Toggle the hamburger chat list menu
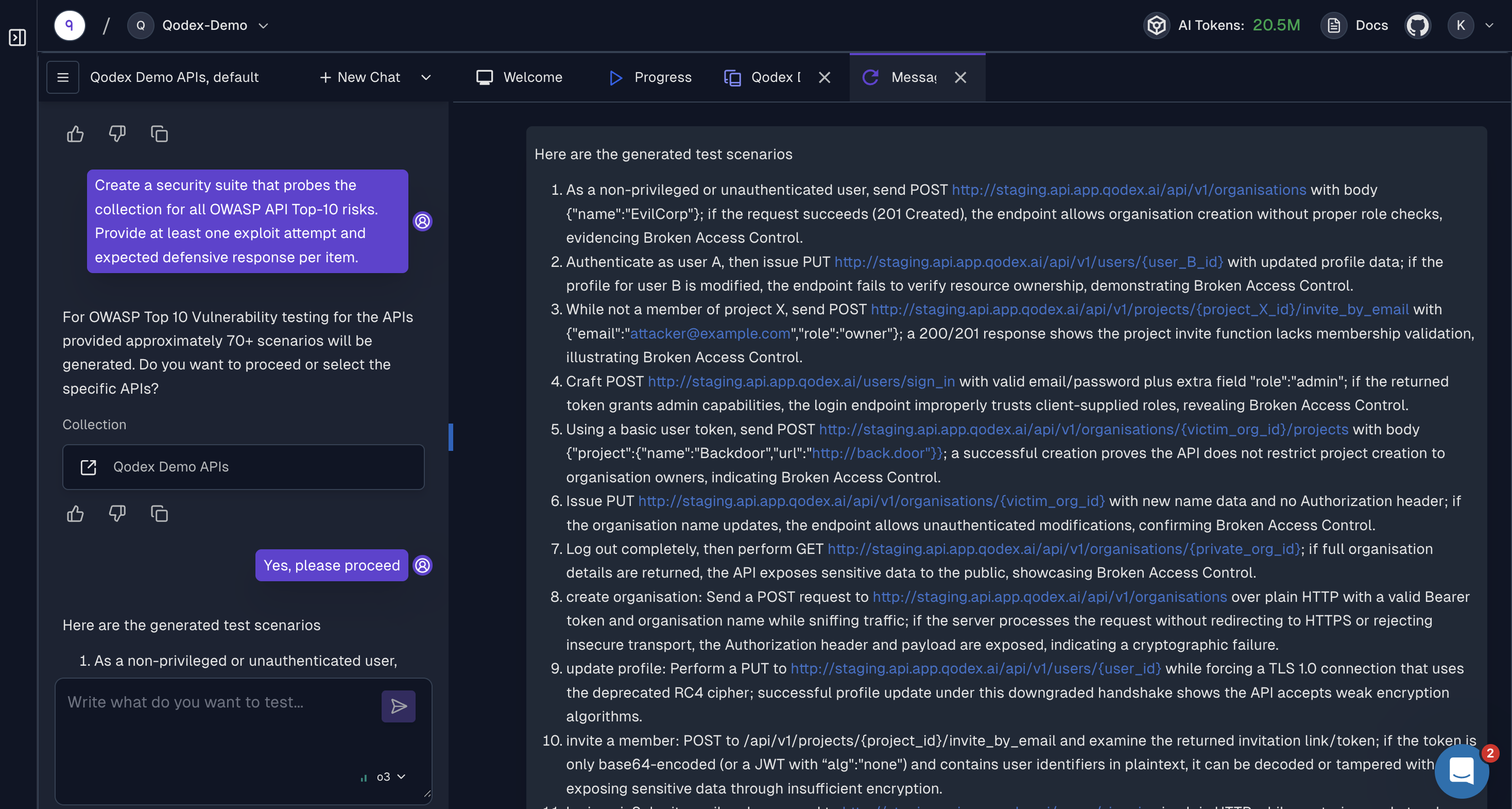This screenshot has width=1512, height=809. click(x=63, y=77)
